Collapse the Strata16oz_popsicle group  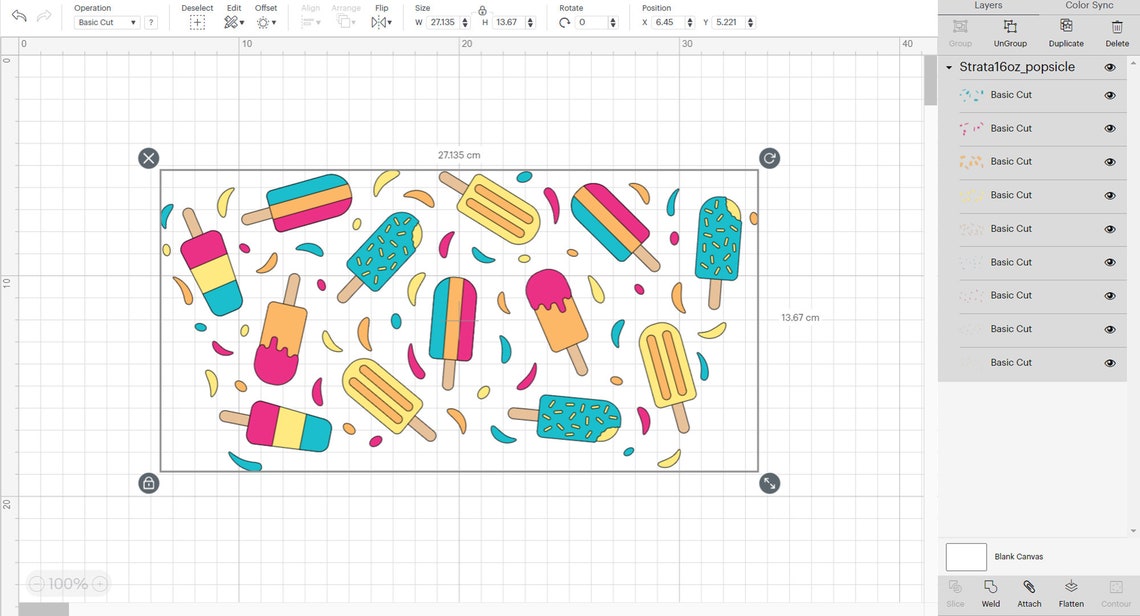click(x=949, y=67)
